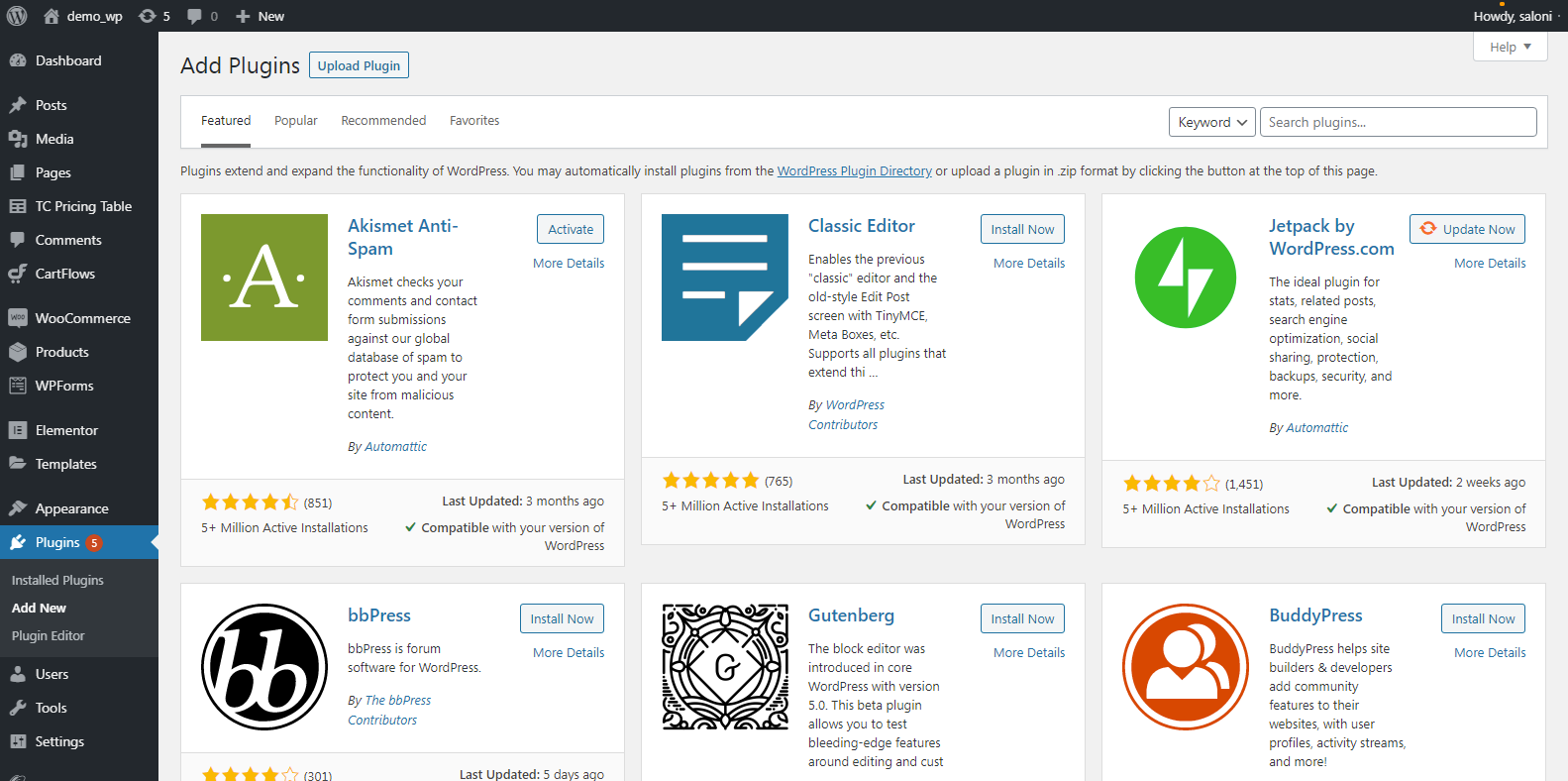Click the bbPress plugin logo
The image size is (1568, 781).
click(x=264, y=667)
